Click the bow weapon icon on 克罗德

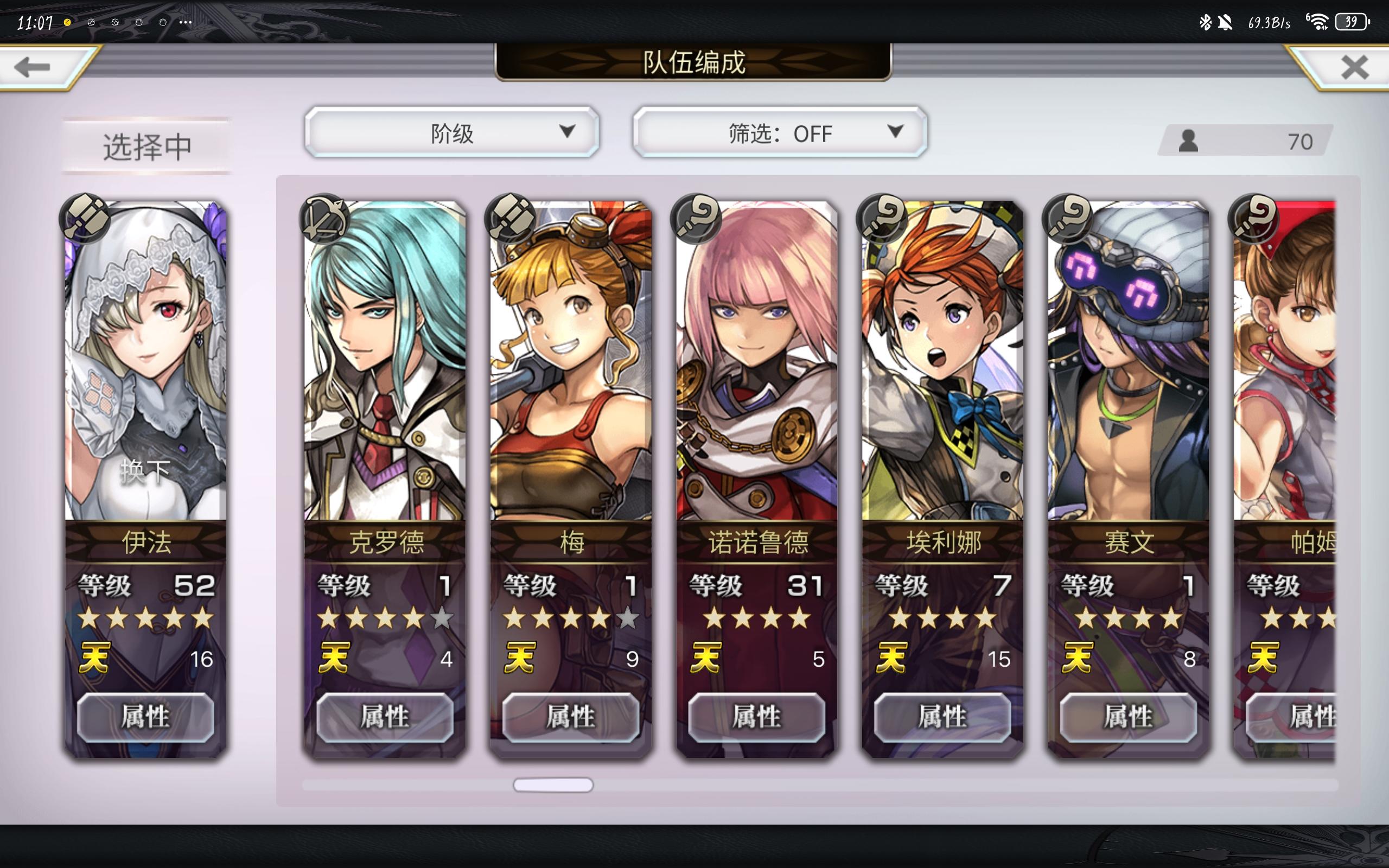pyautogui.click(x=325, y=219)
